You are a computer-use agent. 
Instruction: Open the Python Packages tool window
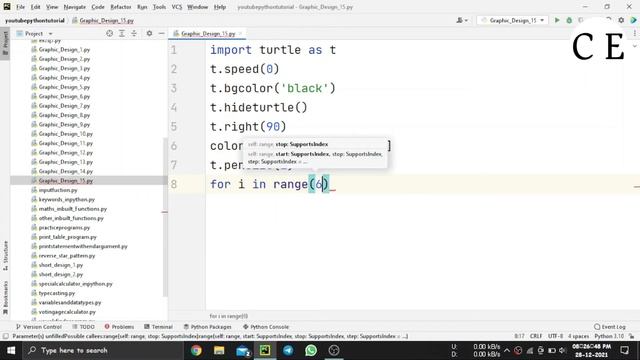(207, 327)
